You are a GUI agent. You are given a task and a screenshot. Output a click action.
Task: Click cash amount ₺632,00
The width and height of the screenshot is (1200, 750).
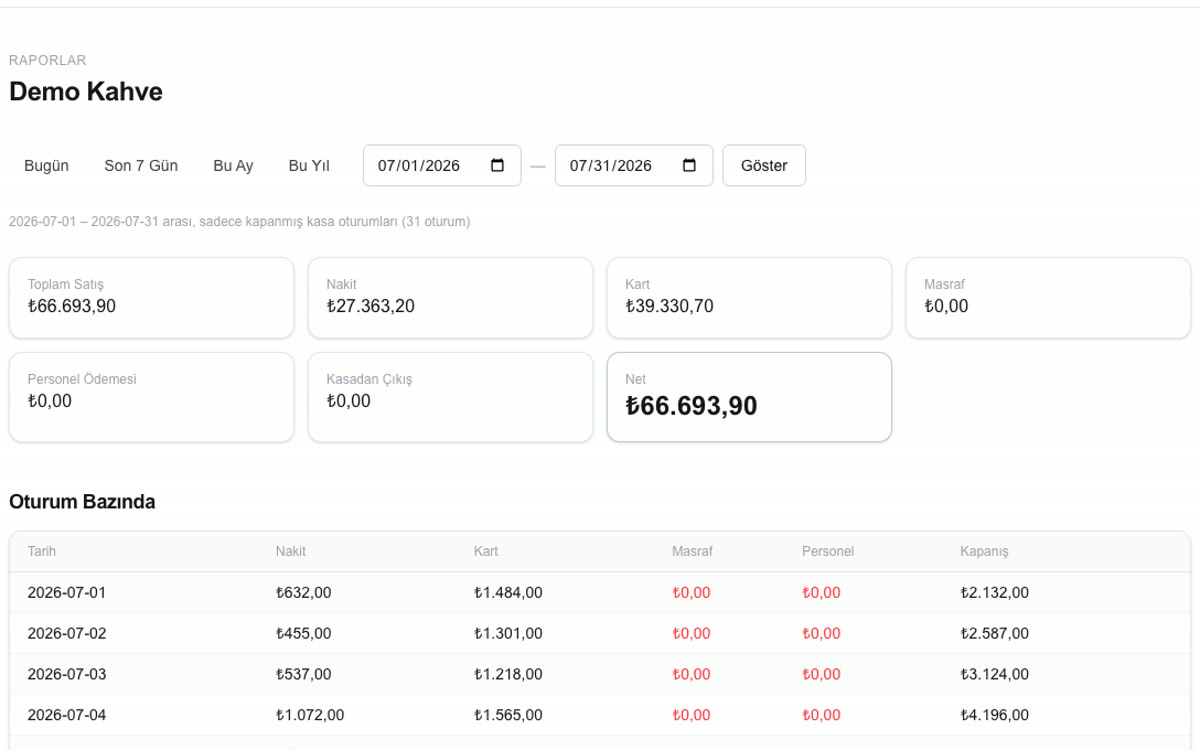(303, 593)
